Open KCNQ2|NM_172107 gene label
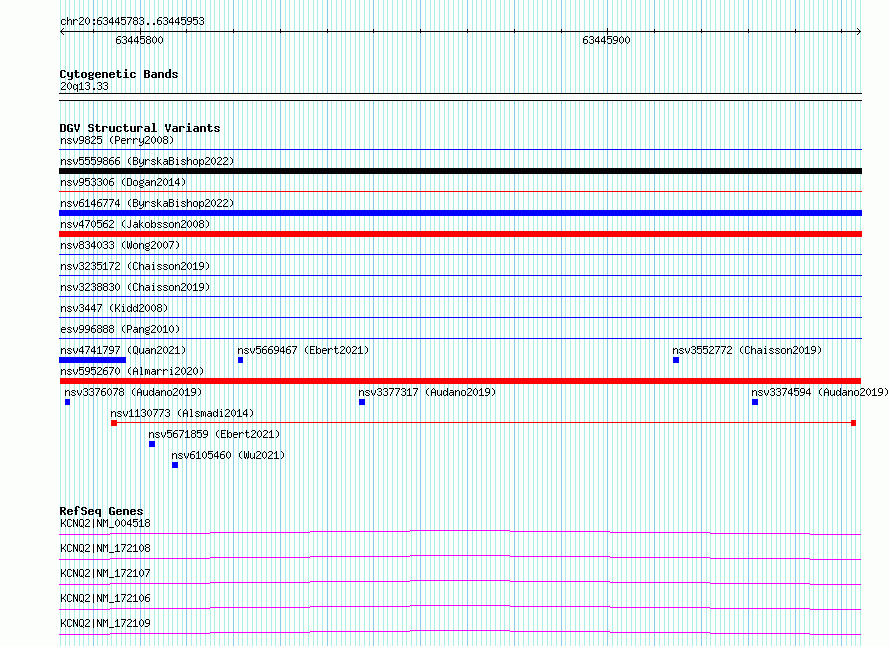Screen dimensions: 890x646 106,573
